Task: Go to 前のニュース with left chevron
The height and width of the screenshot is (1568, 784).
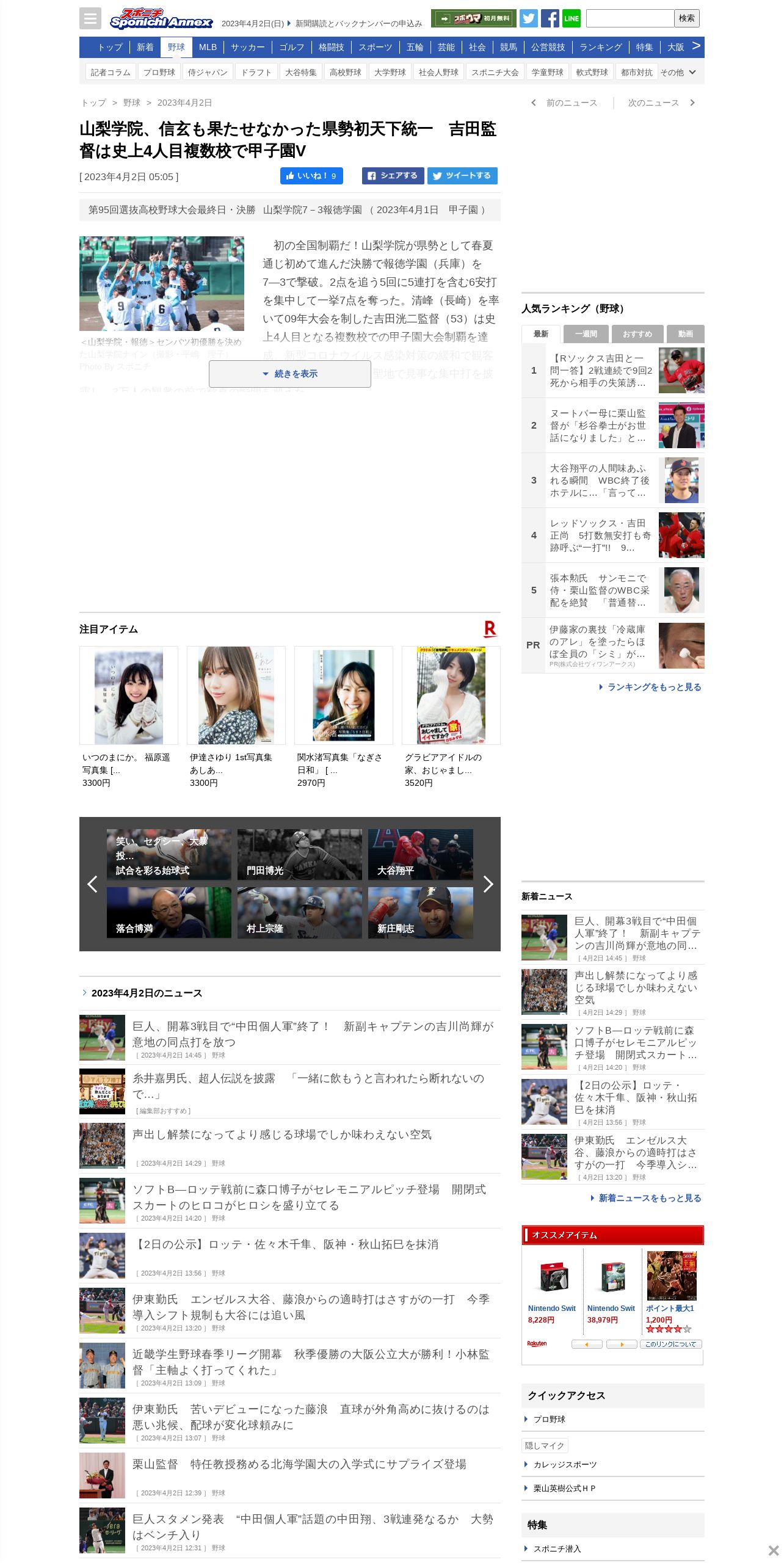Action: tap(565, 103)
